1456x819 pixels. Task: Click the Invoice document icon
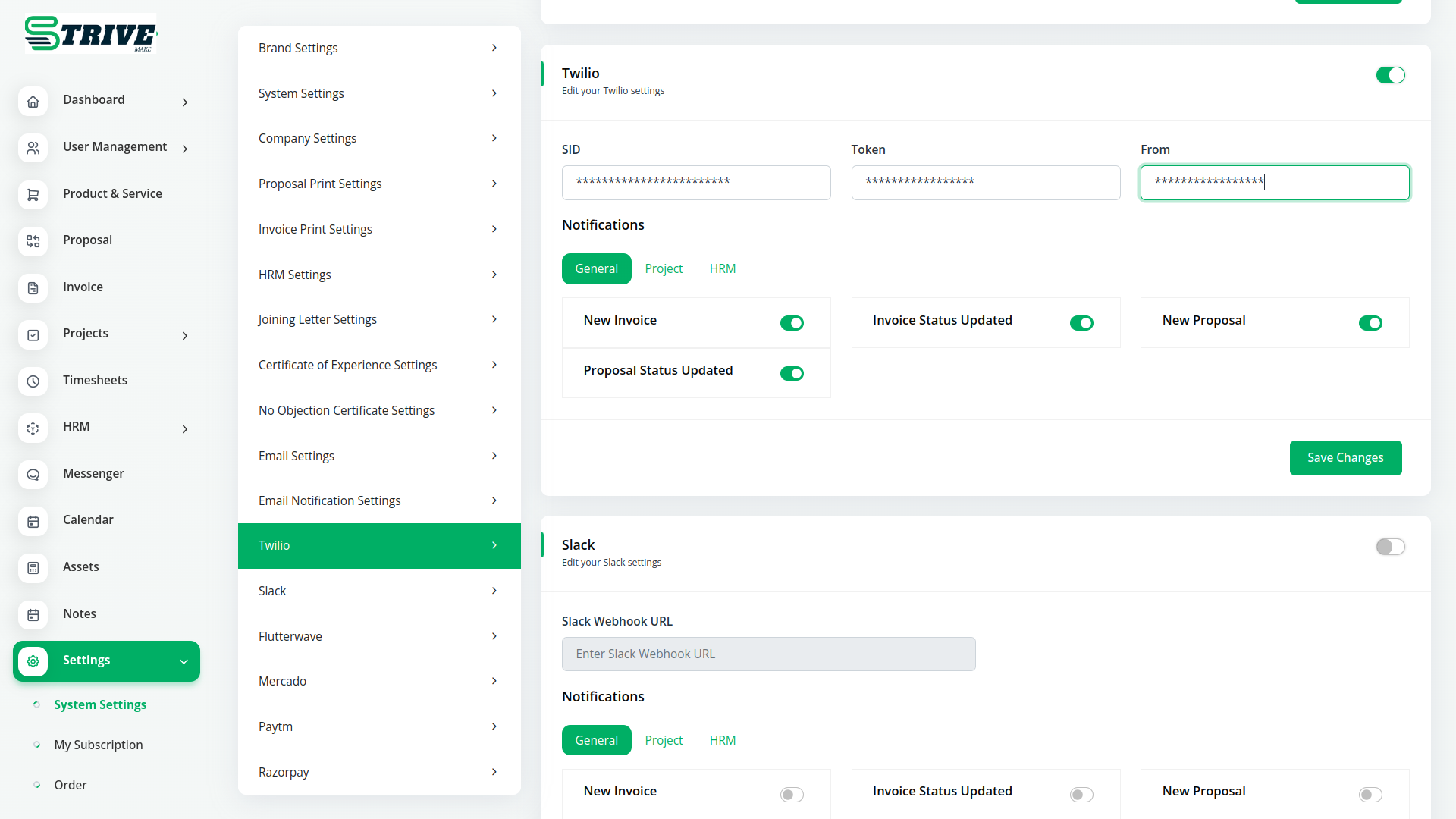click(x=33, y=288)
